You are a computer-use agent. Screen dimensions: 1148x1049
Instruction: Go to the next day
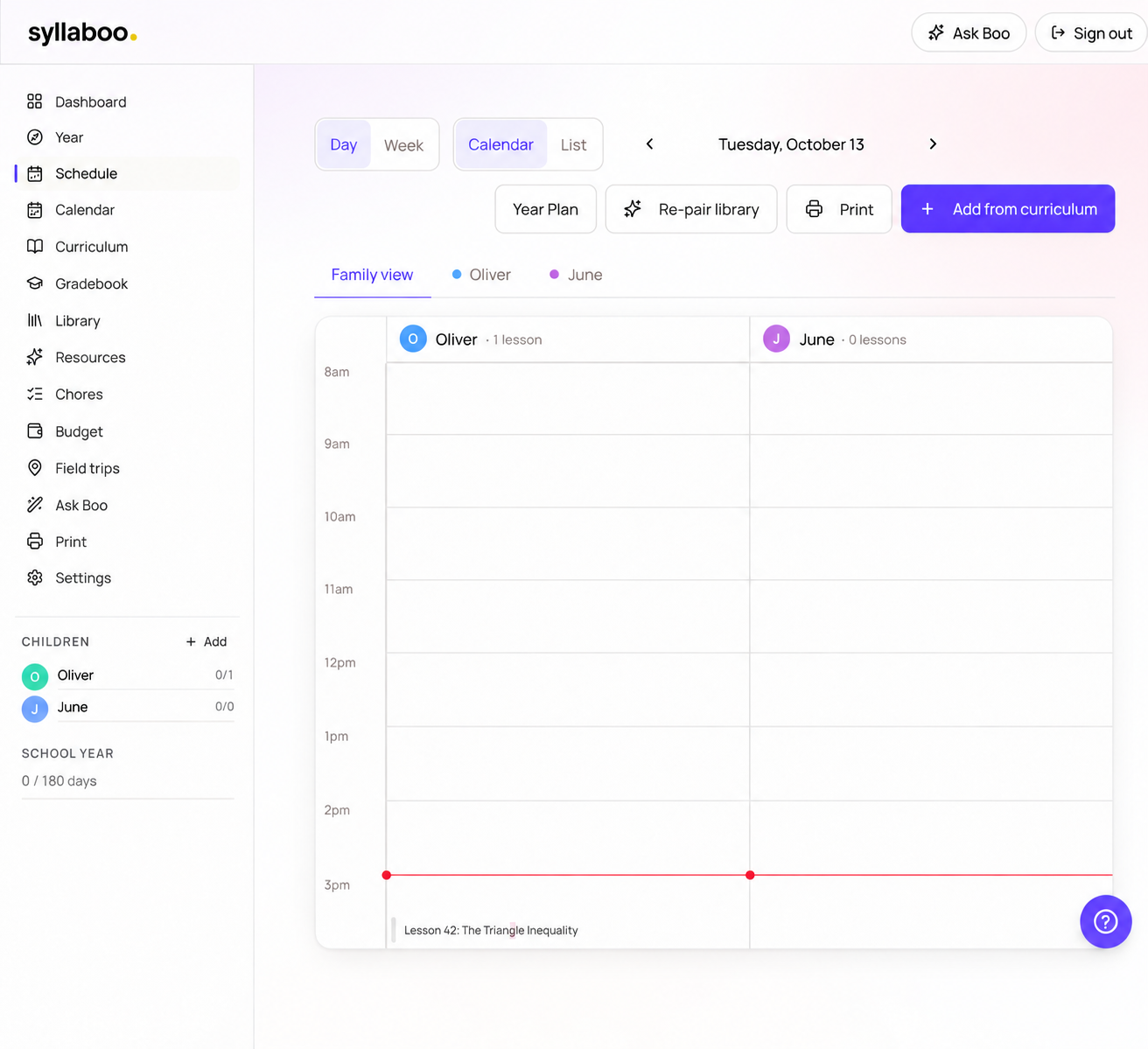pyautogui.click(x=933, y=144)
